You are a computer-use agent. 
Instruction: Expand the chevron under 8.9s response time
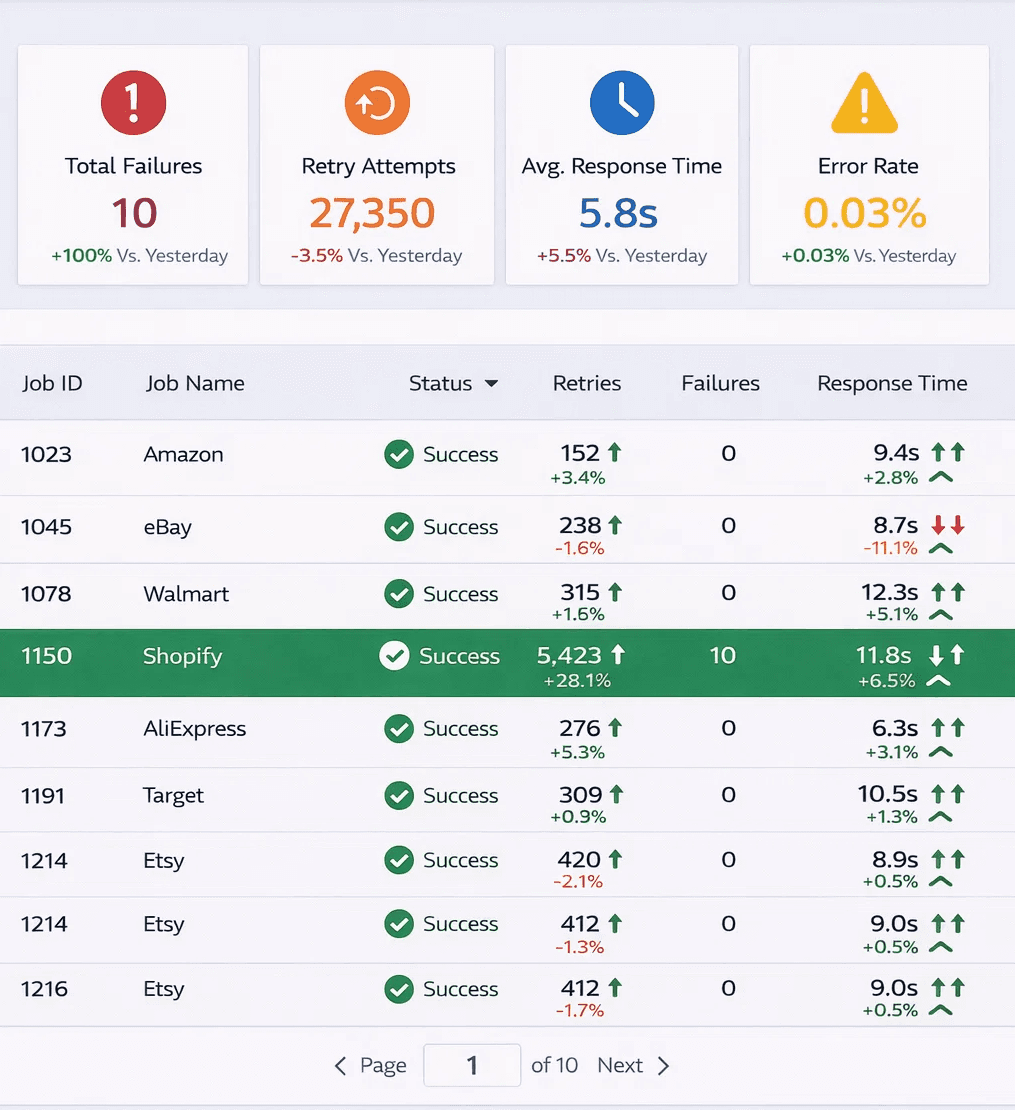941,881
